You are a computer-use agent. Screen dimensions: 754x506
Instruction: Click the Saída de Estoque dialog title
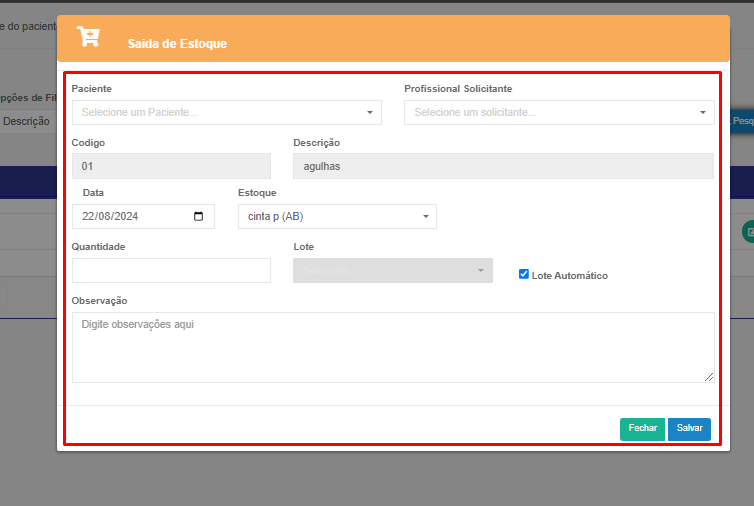pos(177,44)
